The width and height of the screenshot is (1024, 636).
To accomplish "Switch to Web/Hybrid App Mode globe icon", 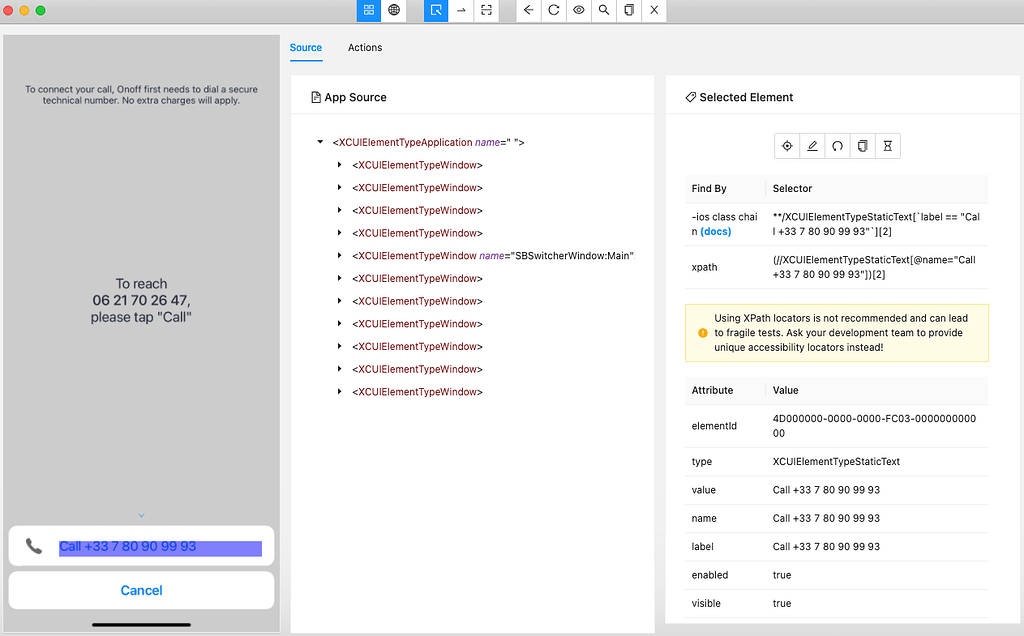I will pyautogui.click(x=394, y=10).
